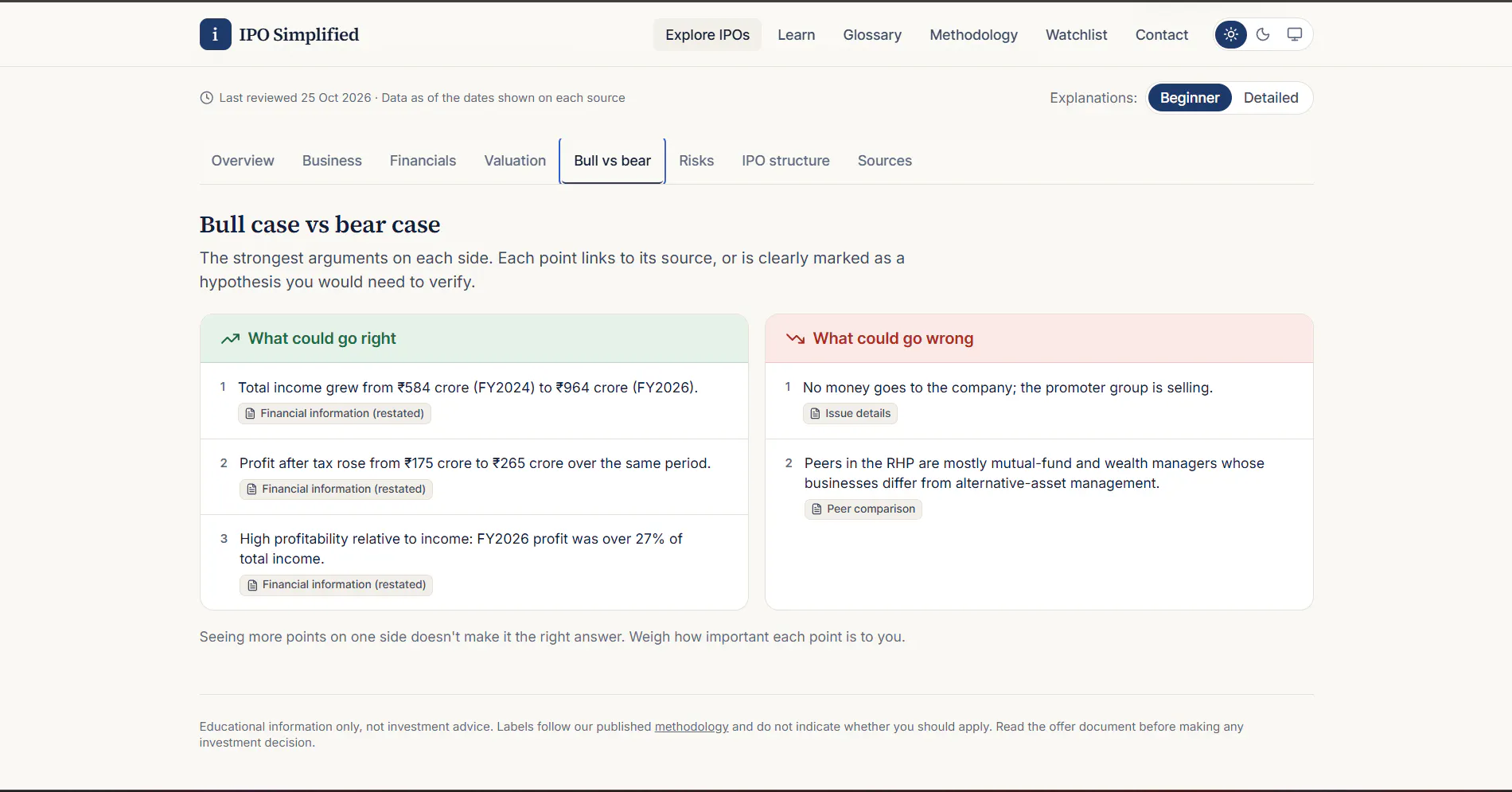1512x792 pixels.
Task: Open the Contact nav item
Action: [x=1161, y=35]
